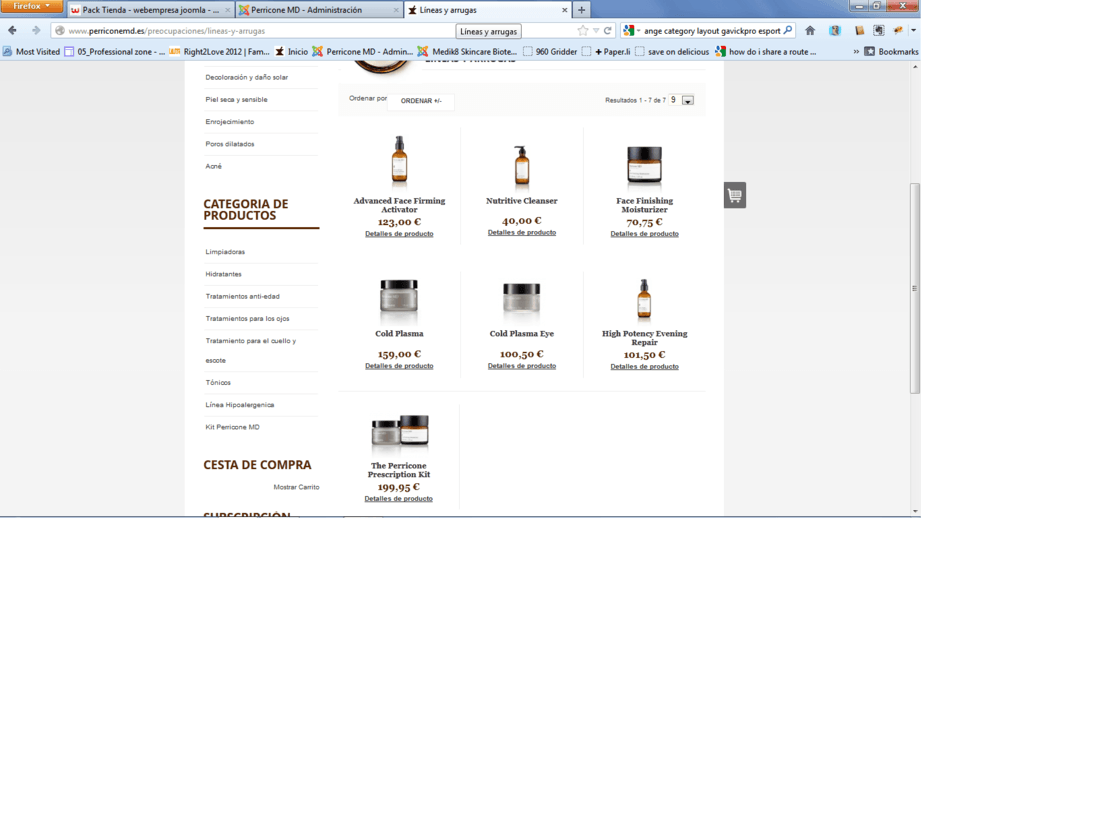Open Most Visited bookmark
The height and width of the screenshot is (825, 1100).
pos(31,51)
